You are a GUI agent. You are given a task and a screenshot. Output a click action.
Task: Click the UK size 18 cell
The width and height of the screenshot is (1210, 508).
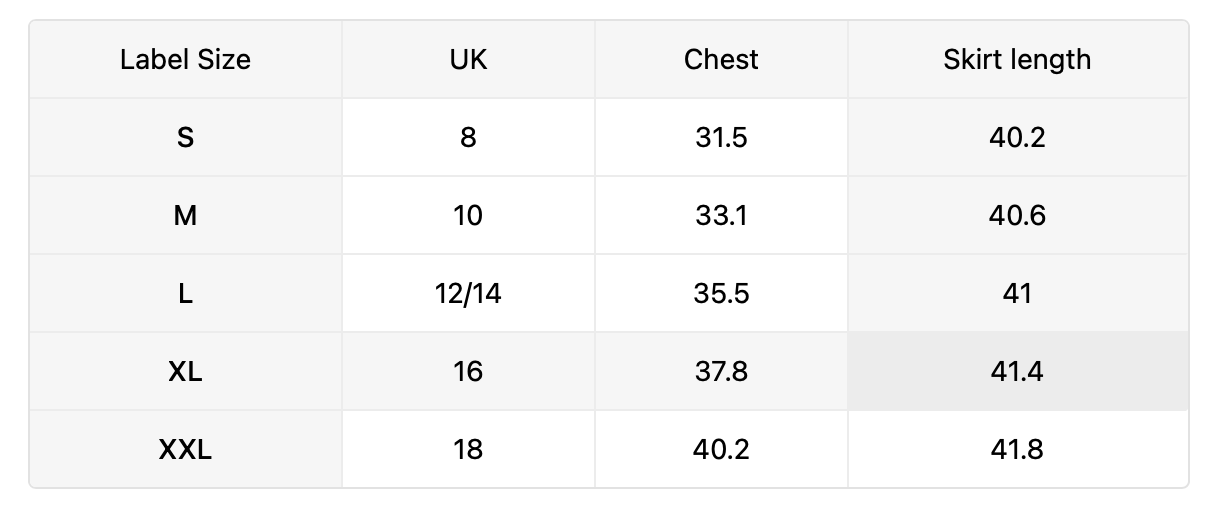pos(468,449)
